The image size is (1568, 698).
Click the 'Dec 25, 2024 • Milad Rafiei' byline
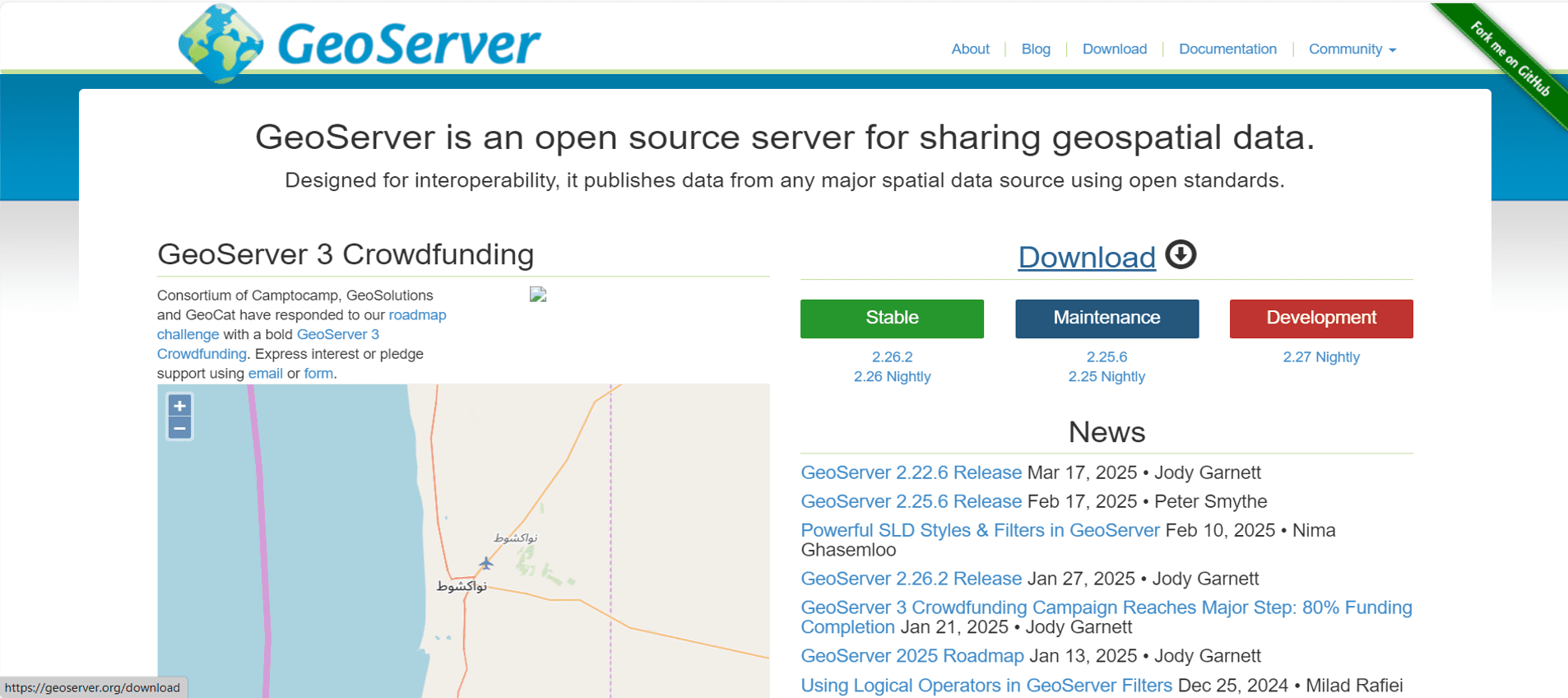click(1291, 686)
